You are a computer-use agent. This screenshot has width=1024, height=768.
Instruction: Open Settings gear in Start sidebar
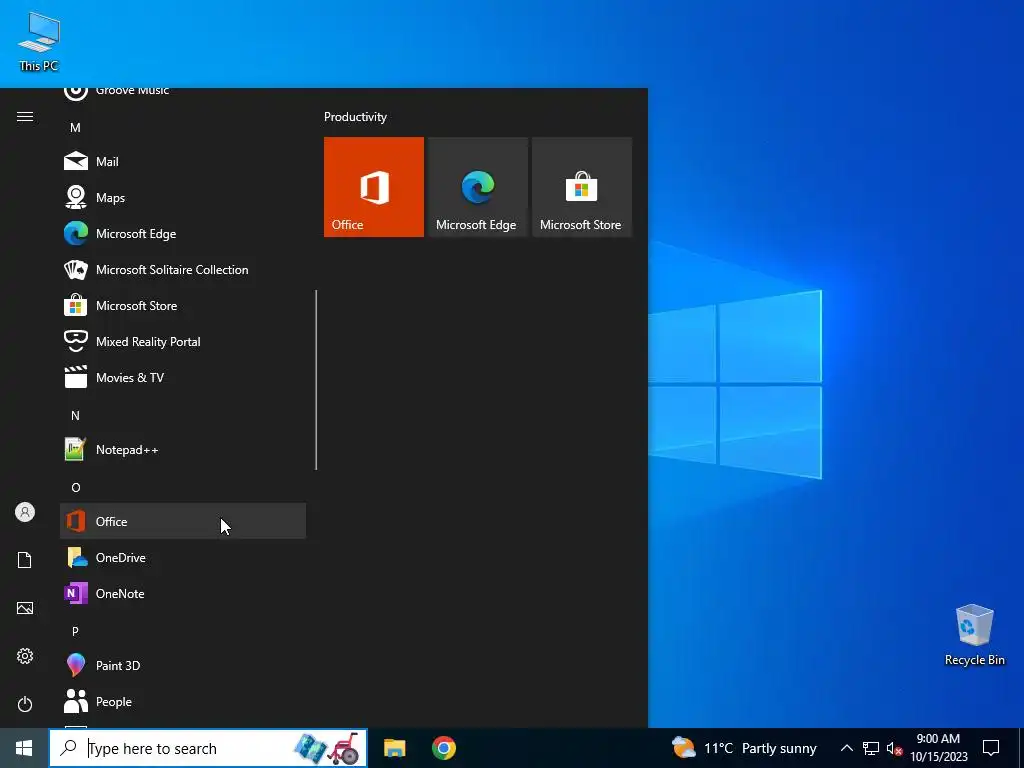click(x=25, y=656)
